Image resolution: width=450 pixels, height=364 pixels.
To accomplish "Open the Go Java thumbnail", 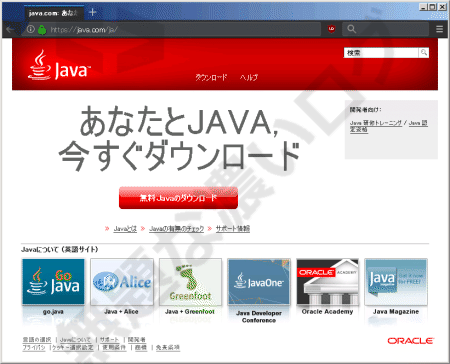I will (x=53, y=282).
